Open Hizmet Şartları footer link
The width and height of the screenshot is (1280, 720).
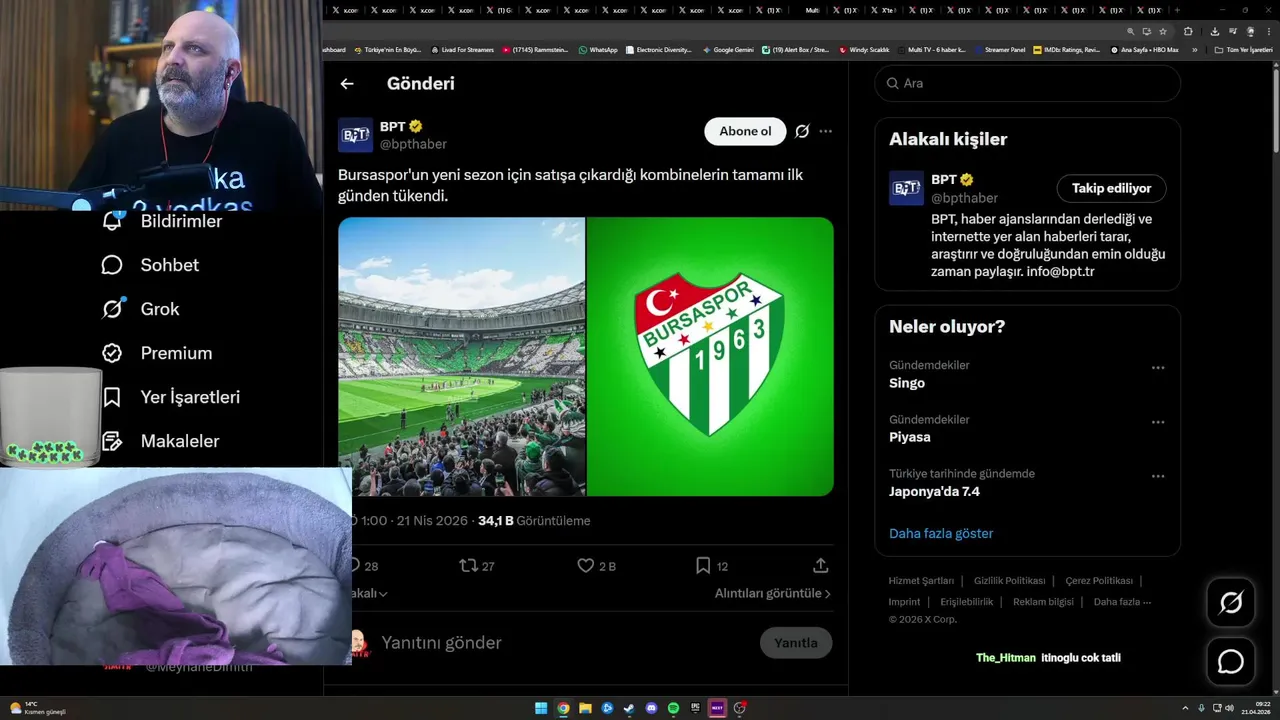921,581
